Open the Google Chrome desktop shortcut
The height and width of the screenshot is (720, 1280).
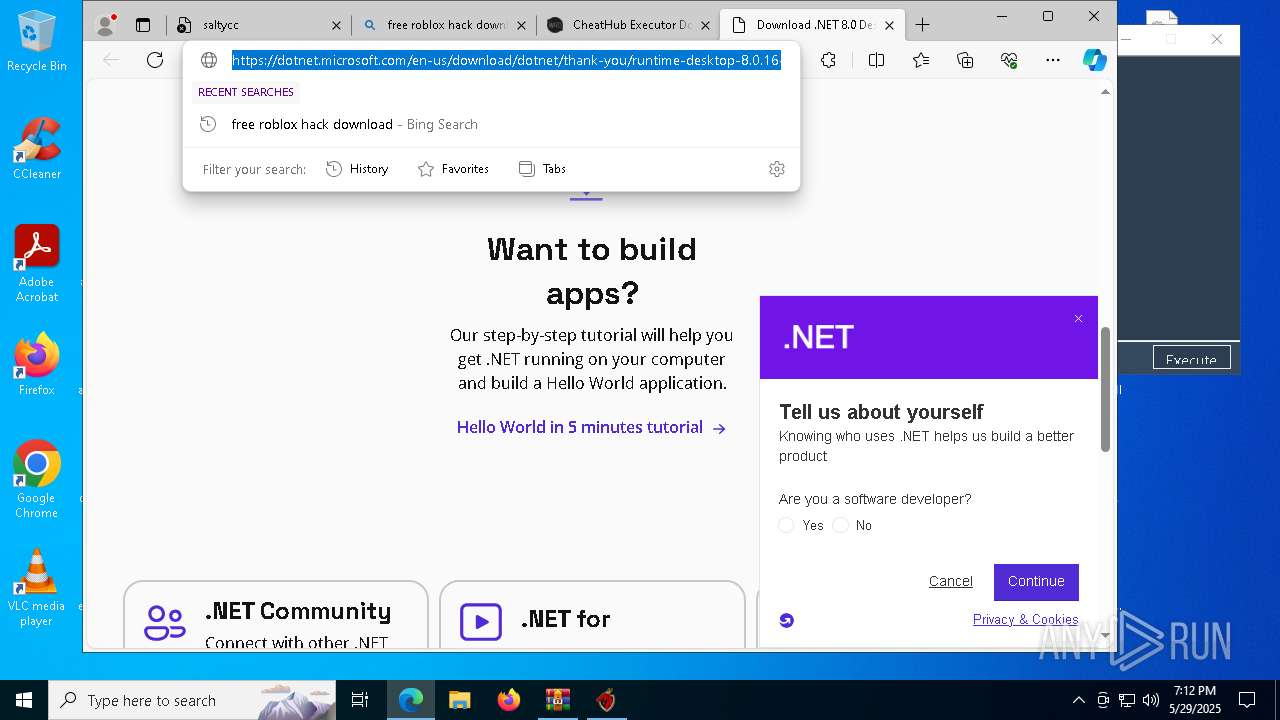[x=37, y=480]
